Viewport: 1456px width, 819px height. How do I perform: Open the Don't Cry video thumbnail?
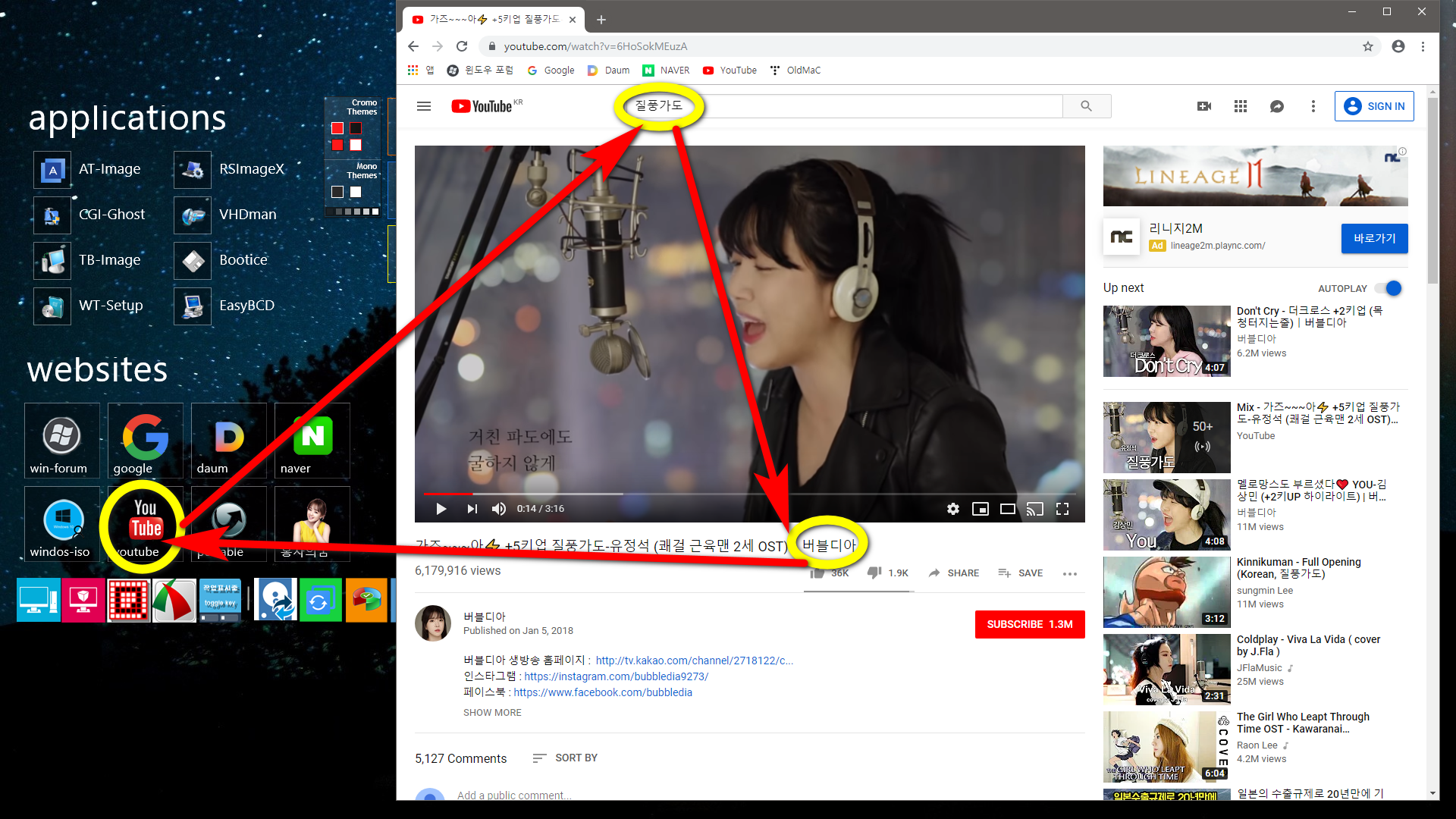pyautogui.click(x=1166, y=341)
